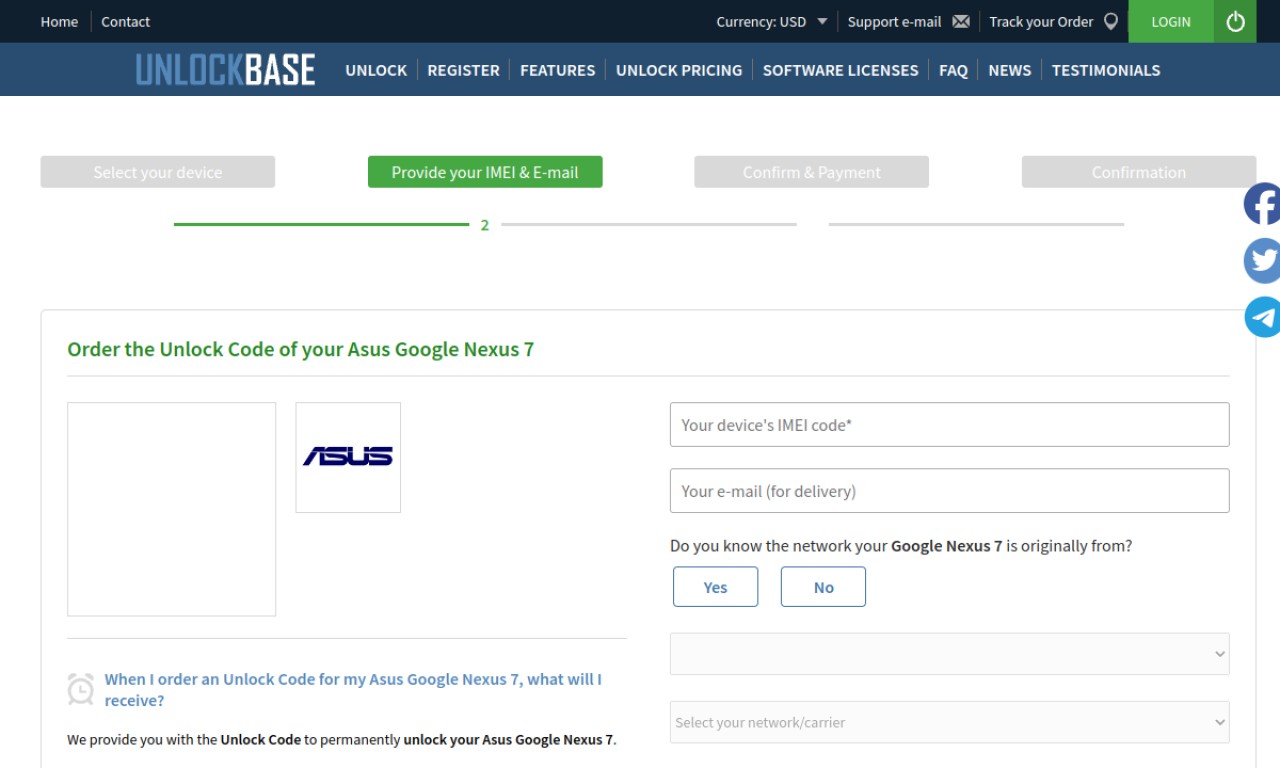Screen dimensions: 1280x768
Task: Open the Testimonials menu item
Action: (x=1106, y=70)
